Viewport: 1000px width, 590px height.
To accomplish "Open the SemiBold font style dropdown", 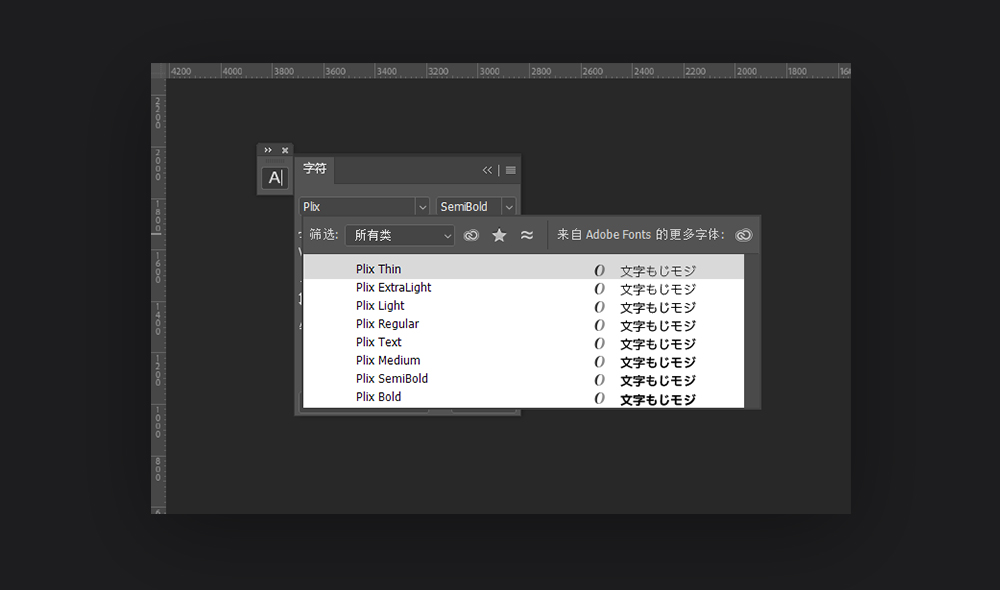I will click(x=508, y=207).
